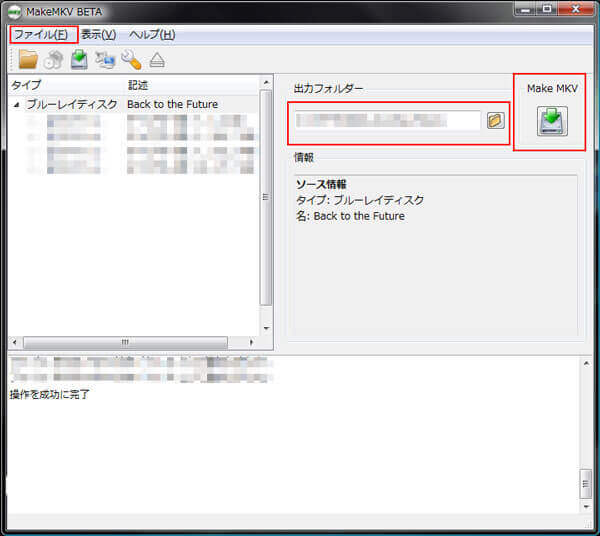The image size is (600, 536).
Task: Open the ヘルプ(H) menu
Action: 152,35
